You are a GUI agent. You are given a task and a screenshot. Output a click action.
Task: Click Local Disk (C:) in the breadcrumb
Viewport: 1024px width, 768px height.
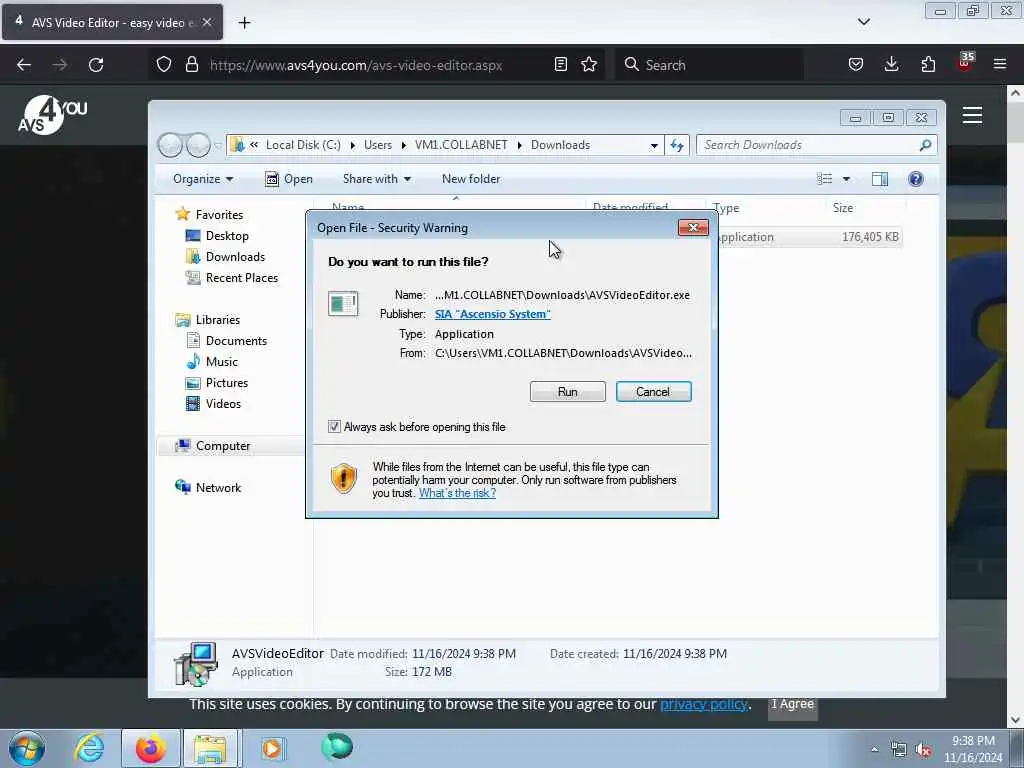click(303, 145)
